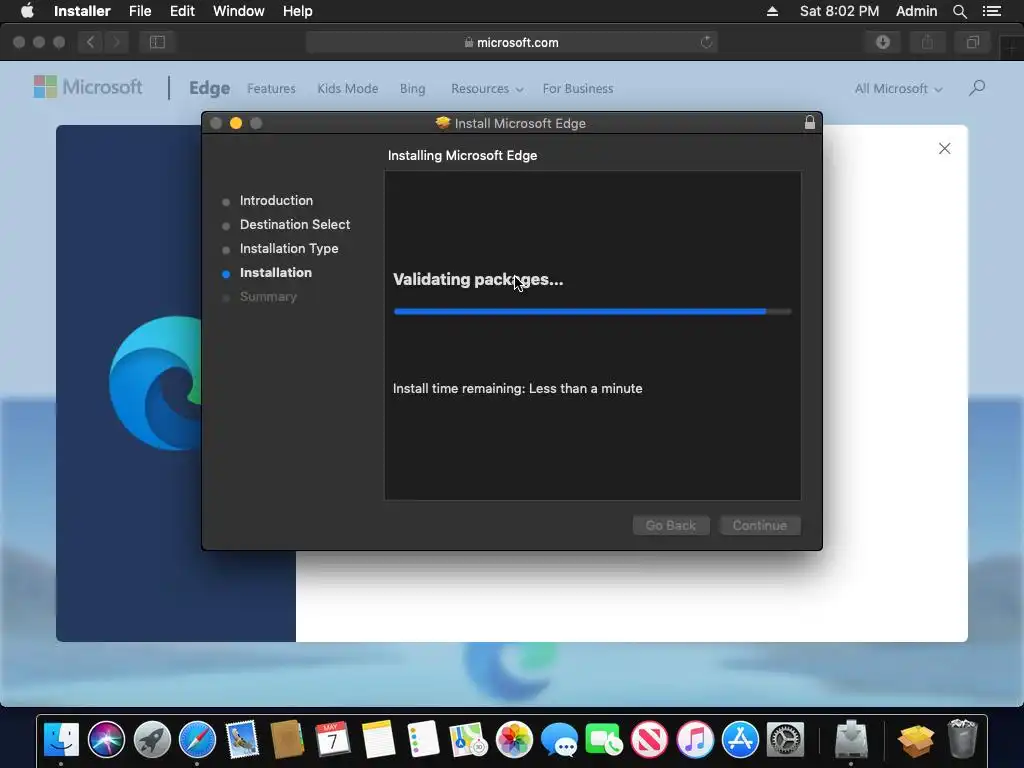Click the Microsoft logo

[88, 87]
